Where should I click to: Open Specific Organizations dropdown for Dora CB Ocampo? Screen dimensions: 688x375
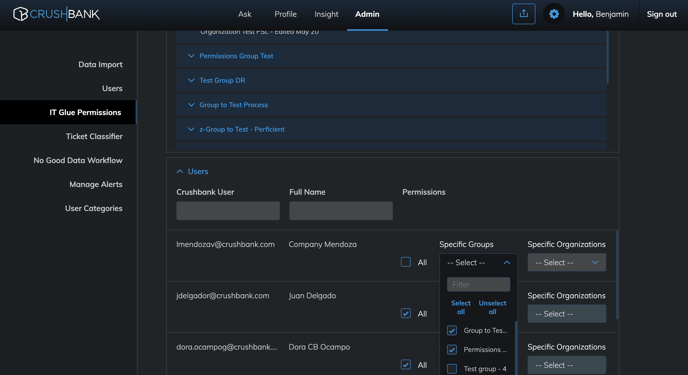[x=566, y=365]
